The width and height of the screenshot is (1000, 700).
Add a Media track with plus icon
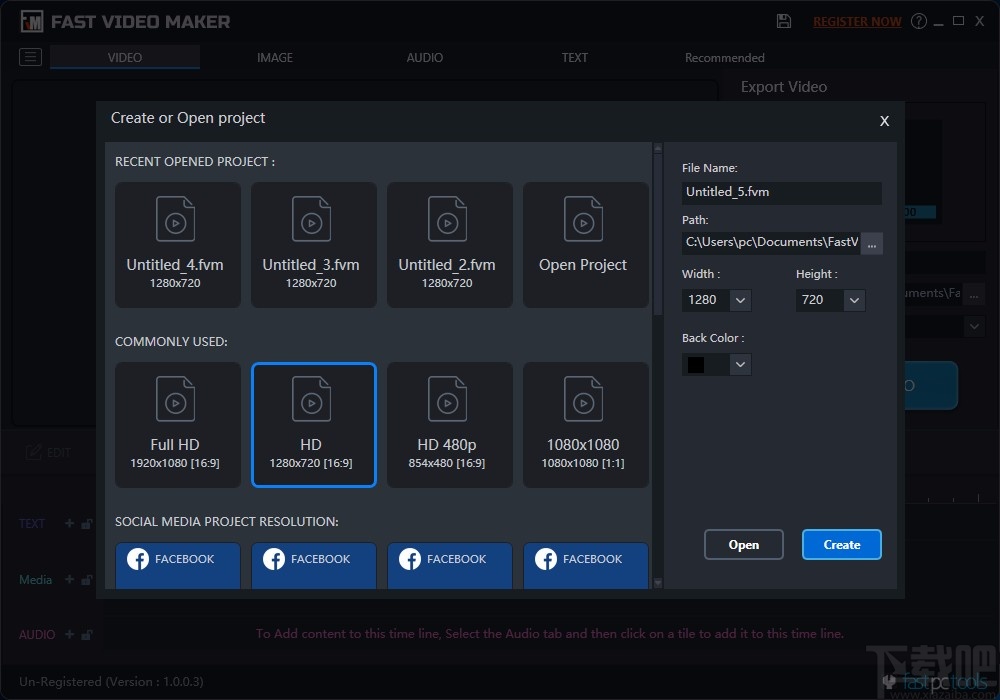[70, 580]
